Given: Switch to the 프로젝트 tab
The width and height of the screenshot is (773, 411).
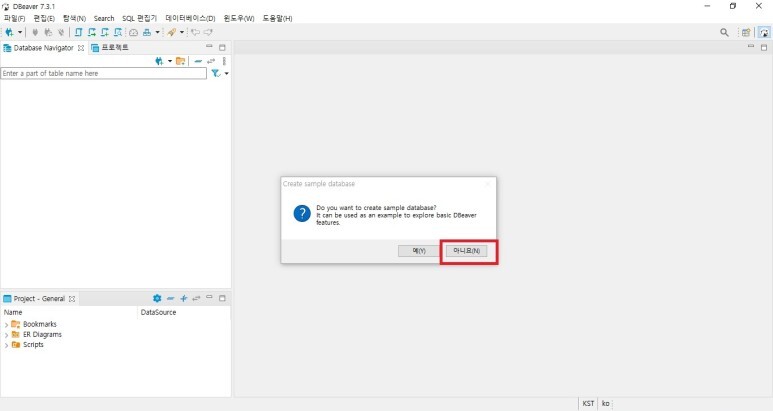Looking at the screenshot, I should 110,47.
